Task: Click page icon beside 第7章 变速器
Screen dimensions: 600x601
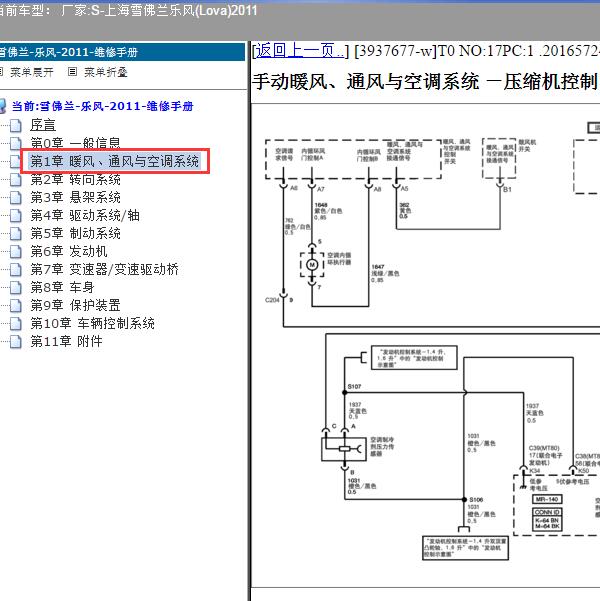Action: coord(16,269)
